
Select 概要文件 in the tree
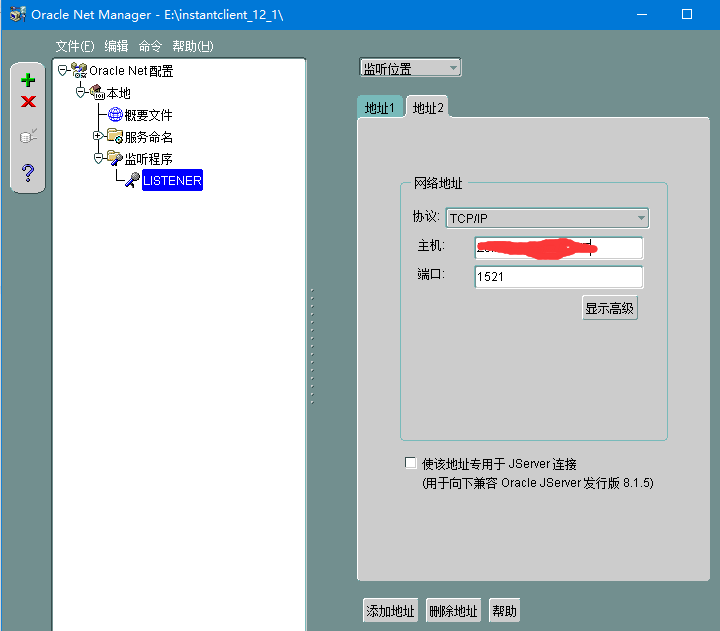point(148,115)
